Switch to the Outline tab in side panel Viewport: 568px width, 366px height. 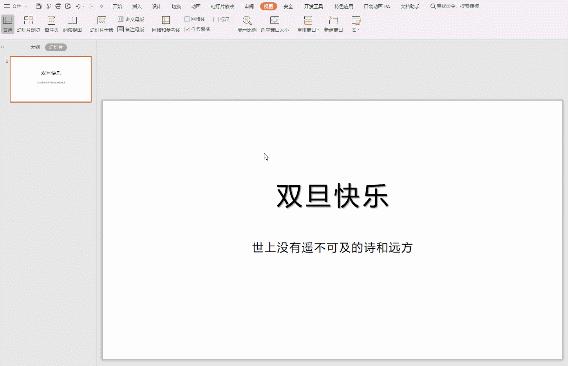35,47
